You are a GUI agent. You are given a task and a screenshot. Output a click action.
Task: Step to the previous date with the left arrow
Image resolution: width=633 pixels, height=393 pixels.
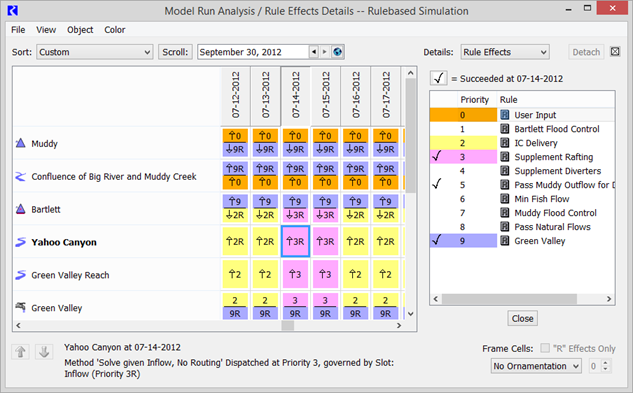coord(314,52)
